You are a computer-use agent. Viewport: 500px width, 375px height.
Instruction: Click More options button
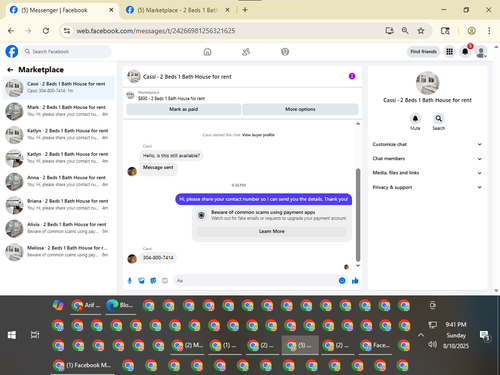[300, 109]
